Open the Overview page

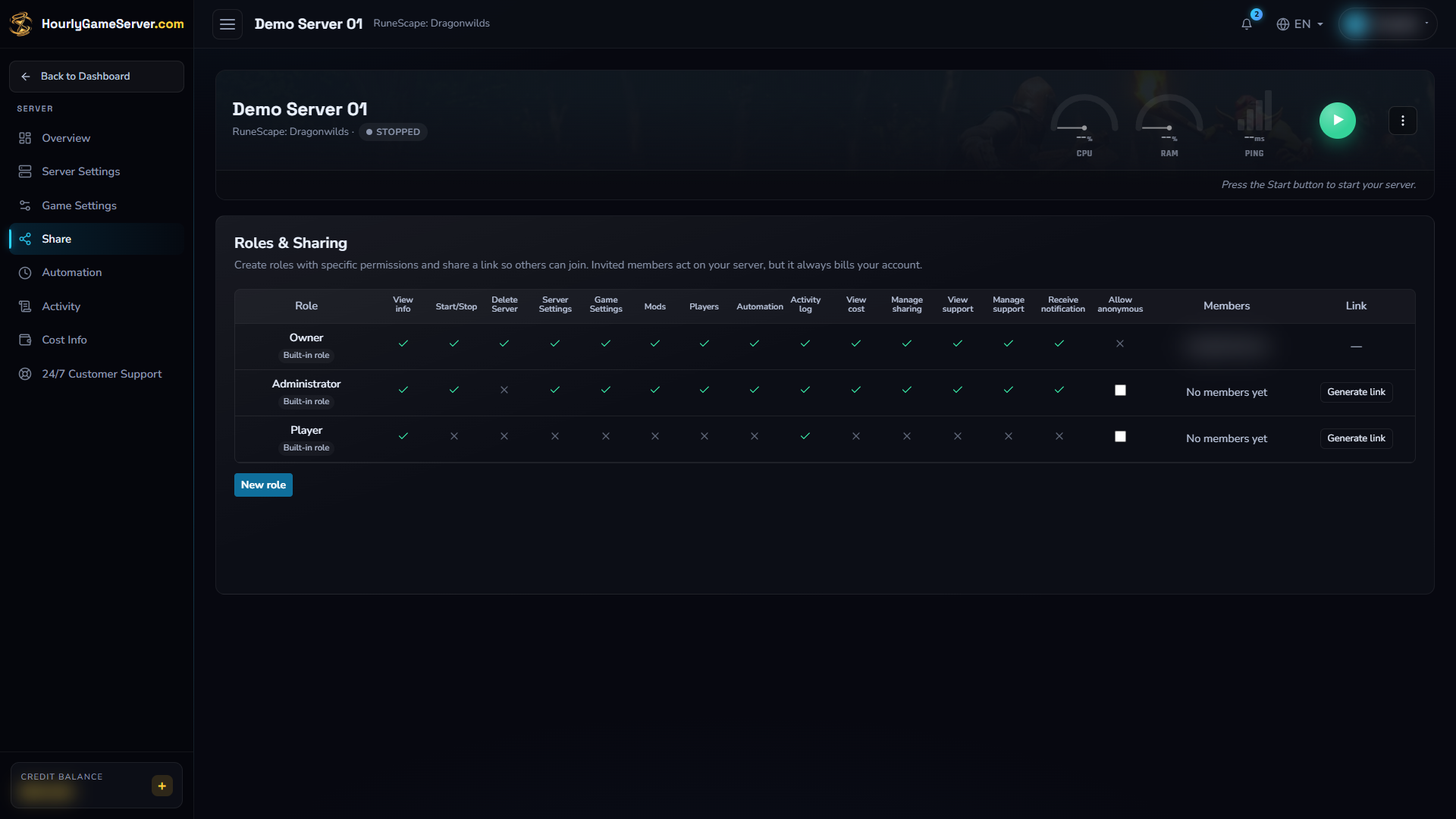pos(96,138)
